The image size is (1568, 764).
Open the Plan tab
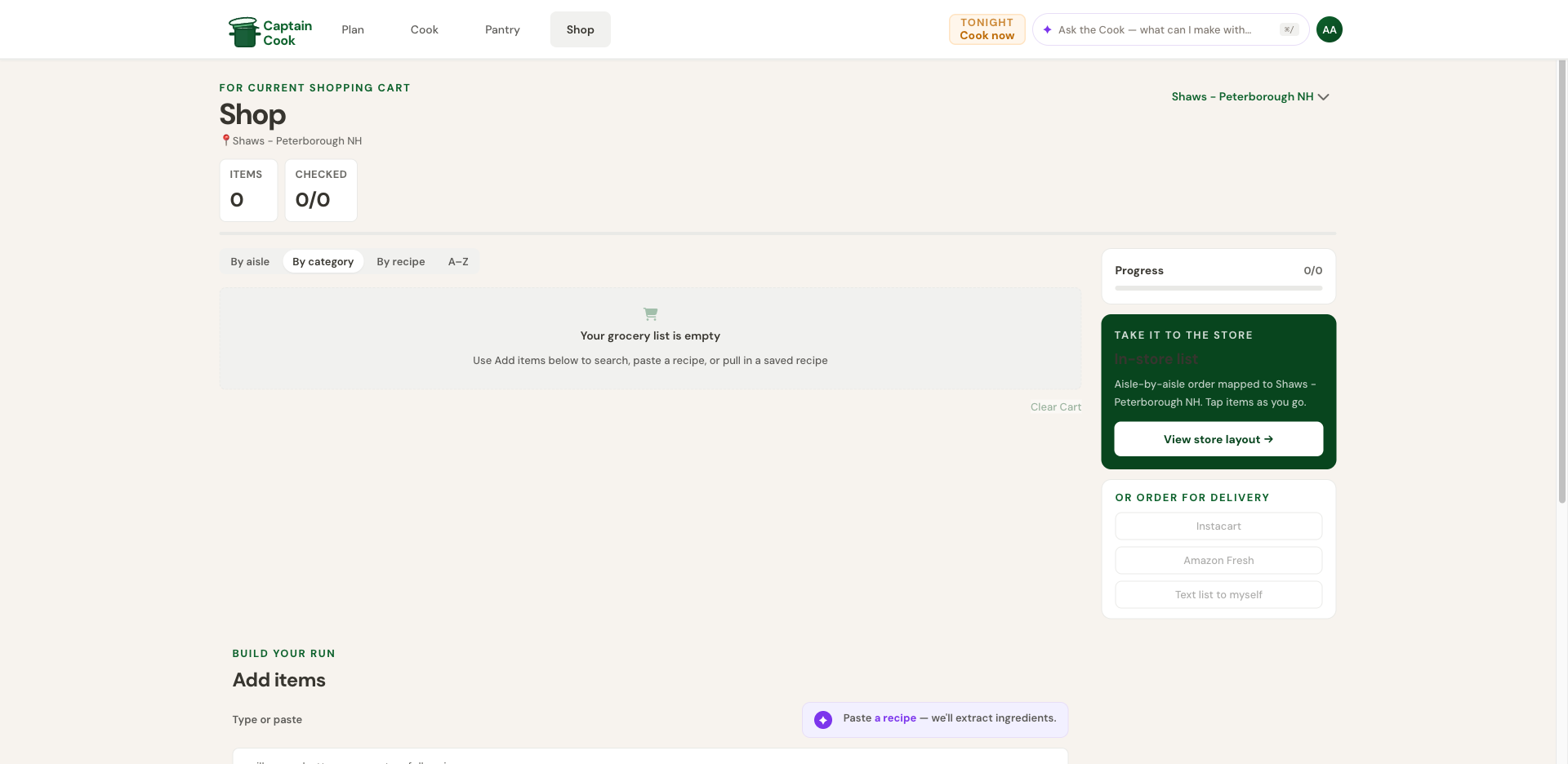click(x=353, y=29)
